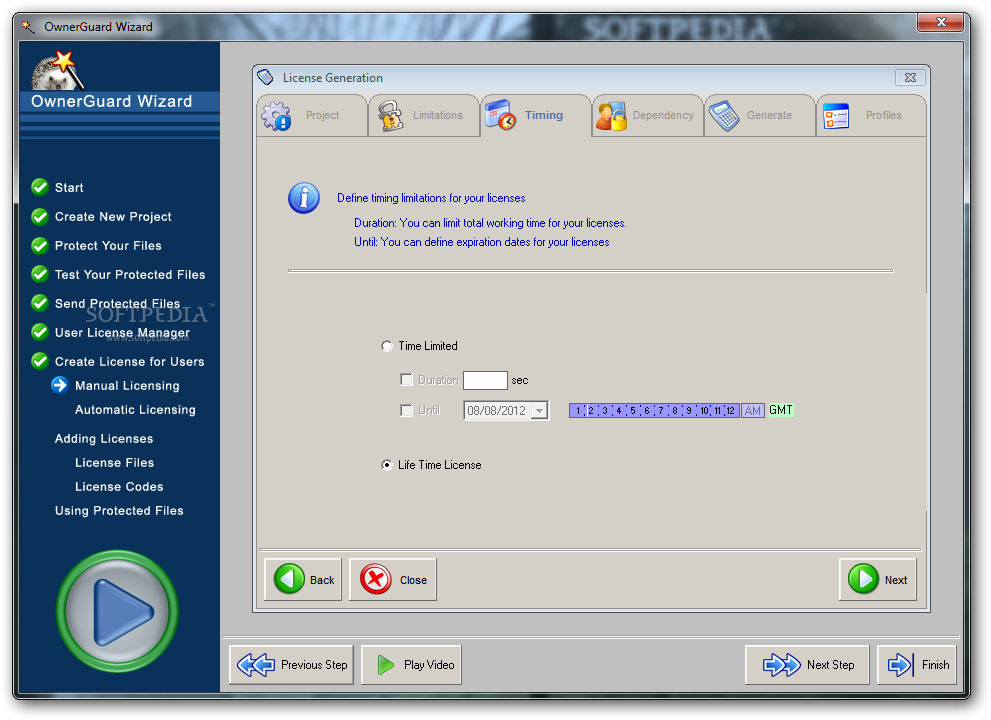Enable the Duration checkbox
The width and height of the screenshot is (991, 720).
(x=406, y=380)
